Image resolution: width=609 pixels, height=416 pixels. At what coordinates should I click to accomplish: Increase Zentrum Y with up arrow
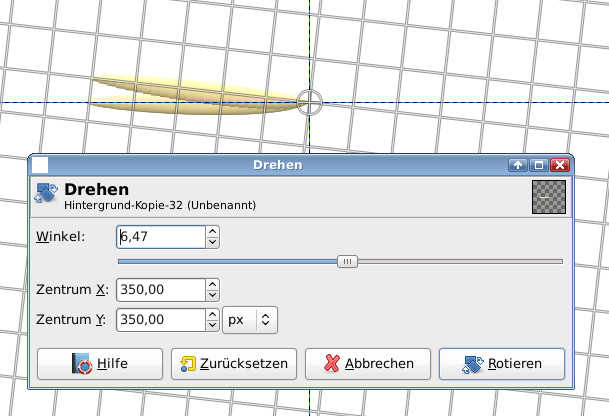pos(212,315)
